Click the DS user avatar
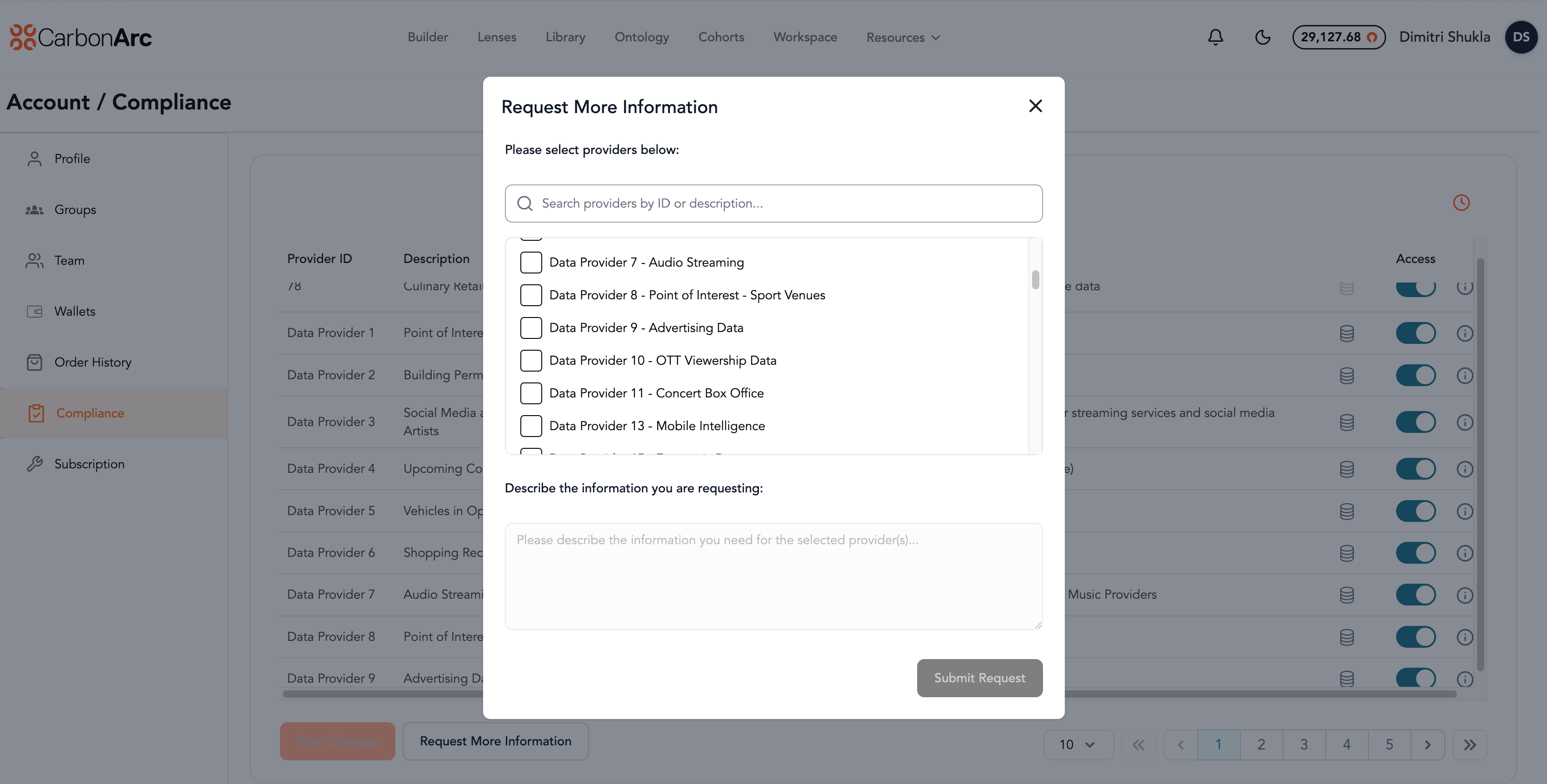Image resolution: width=1547 pixels, height=784 pixels. tap(1521, 37)
